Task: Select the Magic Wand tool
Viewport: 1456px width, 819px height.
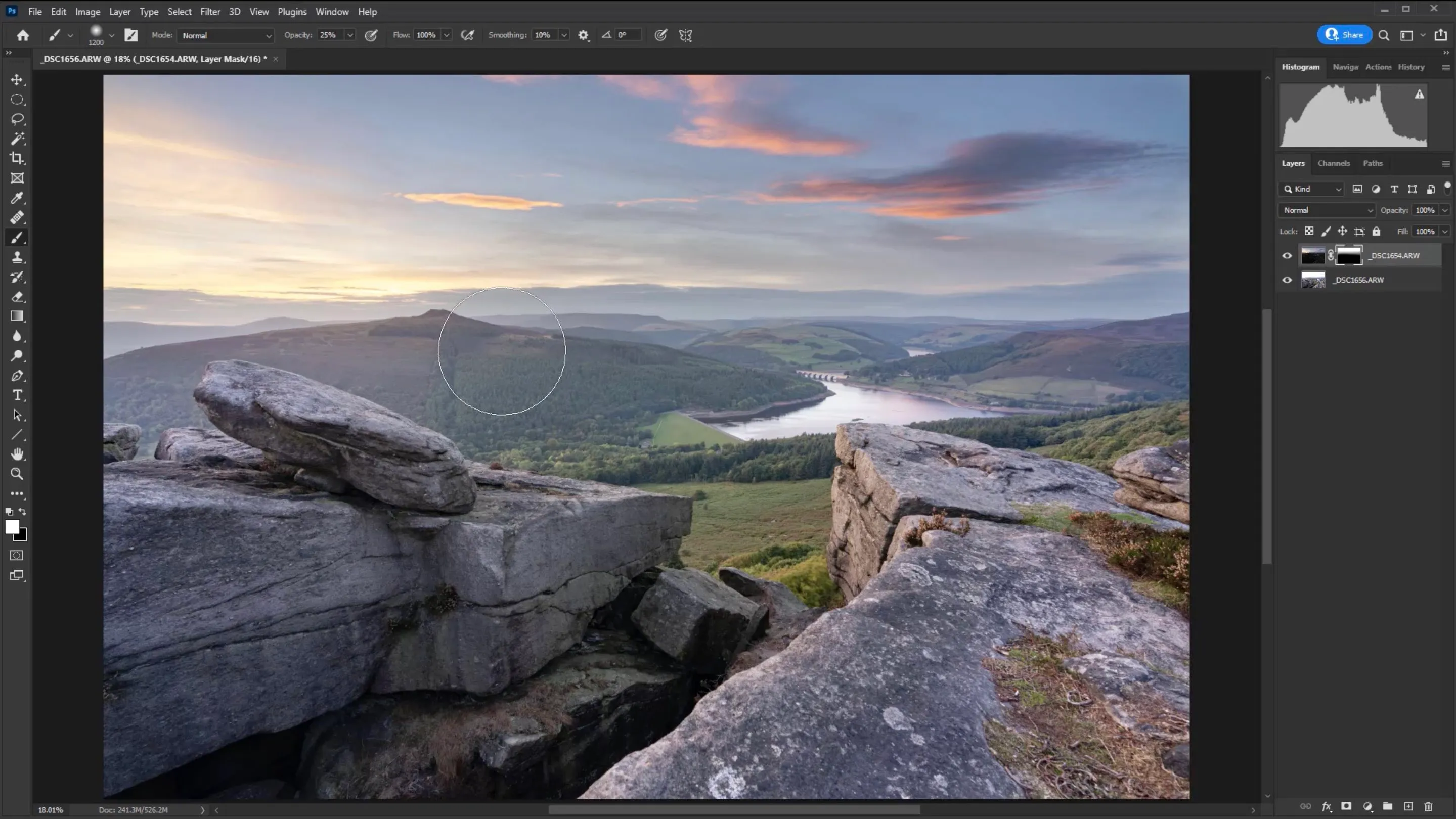Action: click(17, 139)
